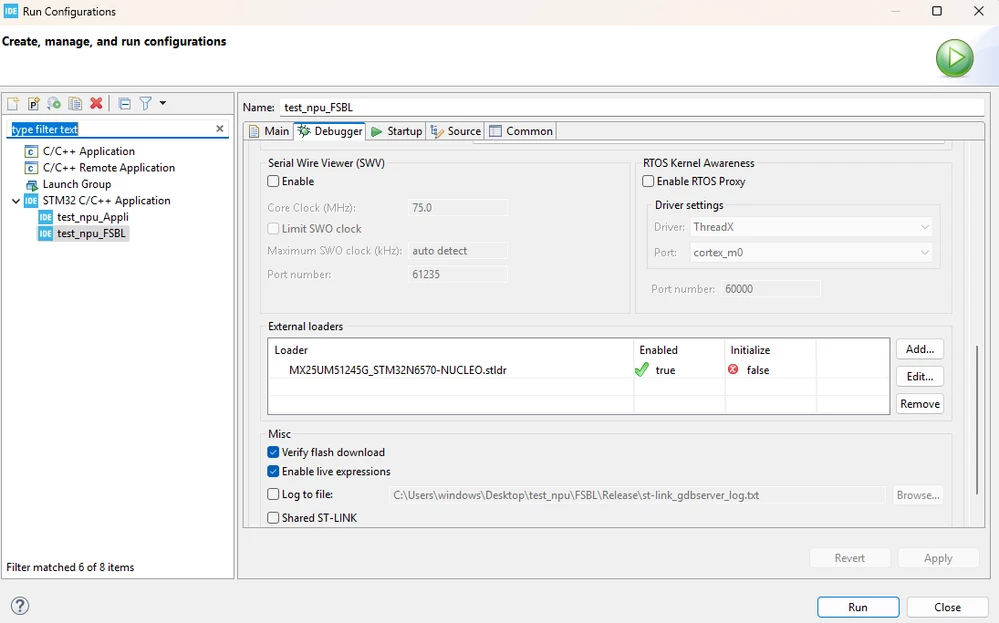Toggle Shared ST-LINK option
The width and height of the screenshot is (999, 623).
point(273,518)
